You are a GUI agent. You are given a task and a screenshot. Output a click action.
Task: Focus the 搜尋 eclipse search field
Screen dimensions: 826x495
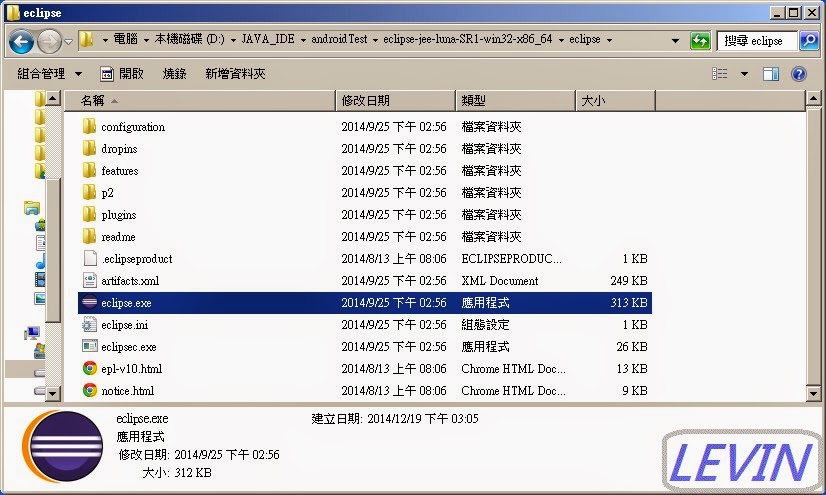click(x=757, y=41)
